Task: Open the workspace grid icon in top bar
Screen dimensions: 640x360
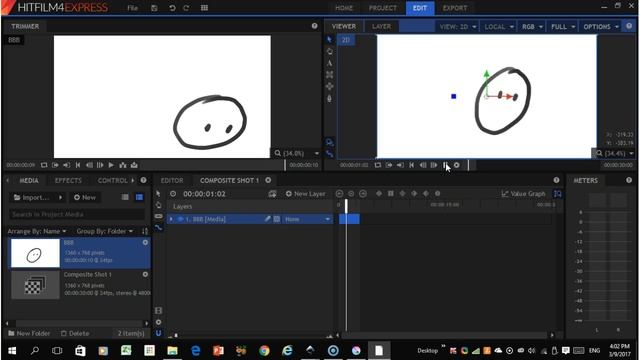Action: pos(204,8)
